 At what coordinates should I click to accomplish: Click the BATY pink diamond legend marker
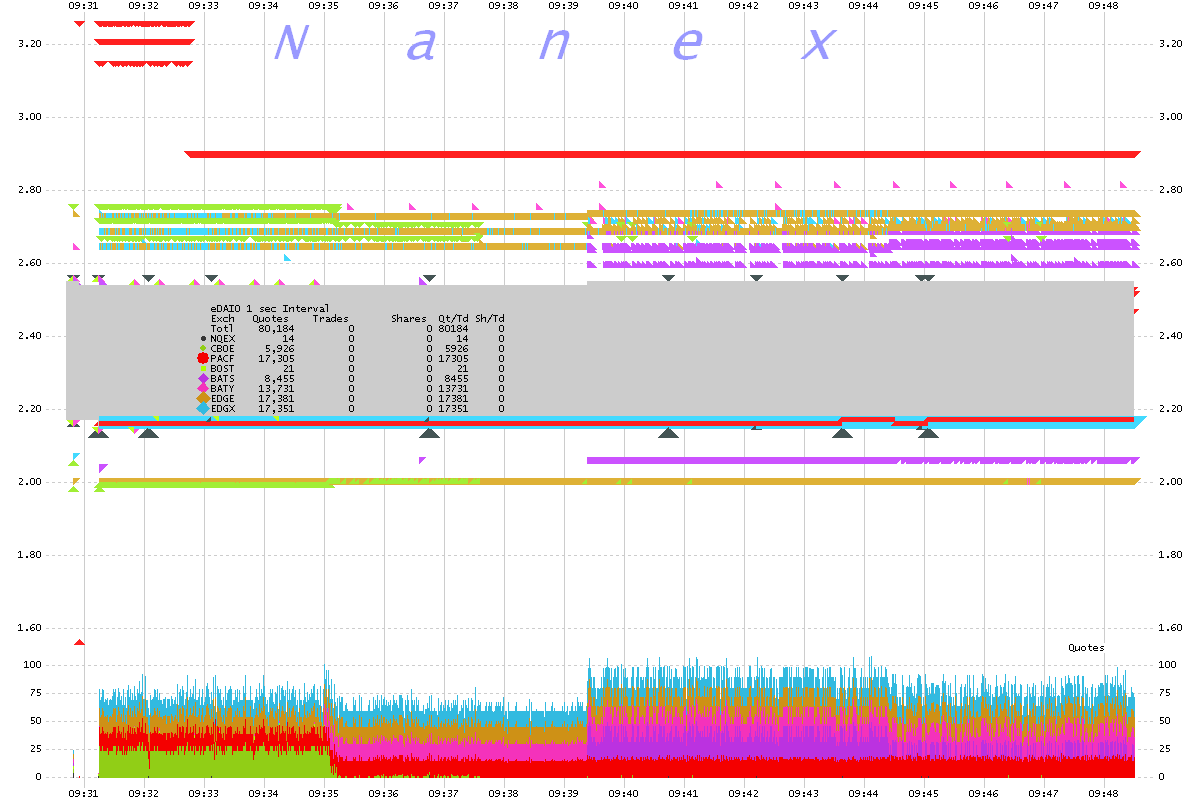tap(203, 388)
